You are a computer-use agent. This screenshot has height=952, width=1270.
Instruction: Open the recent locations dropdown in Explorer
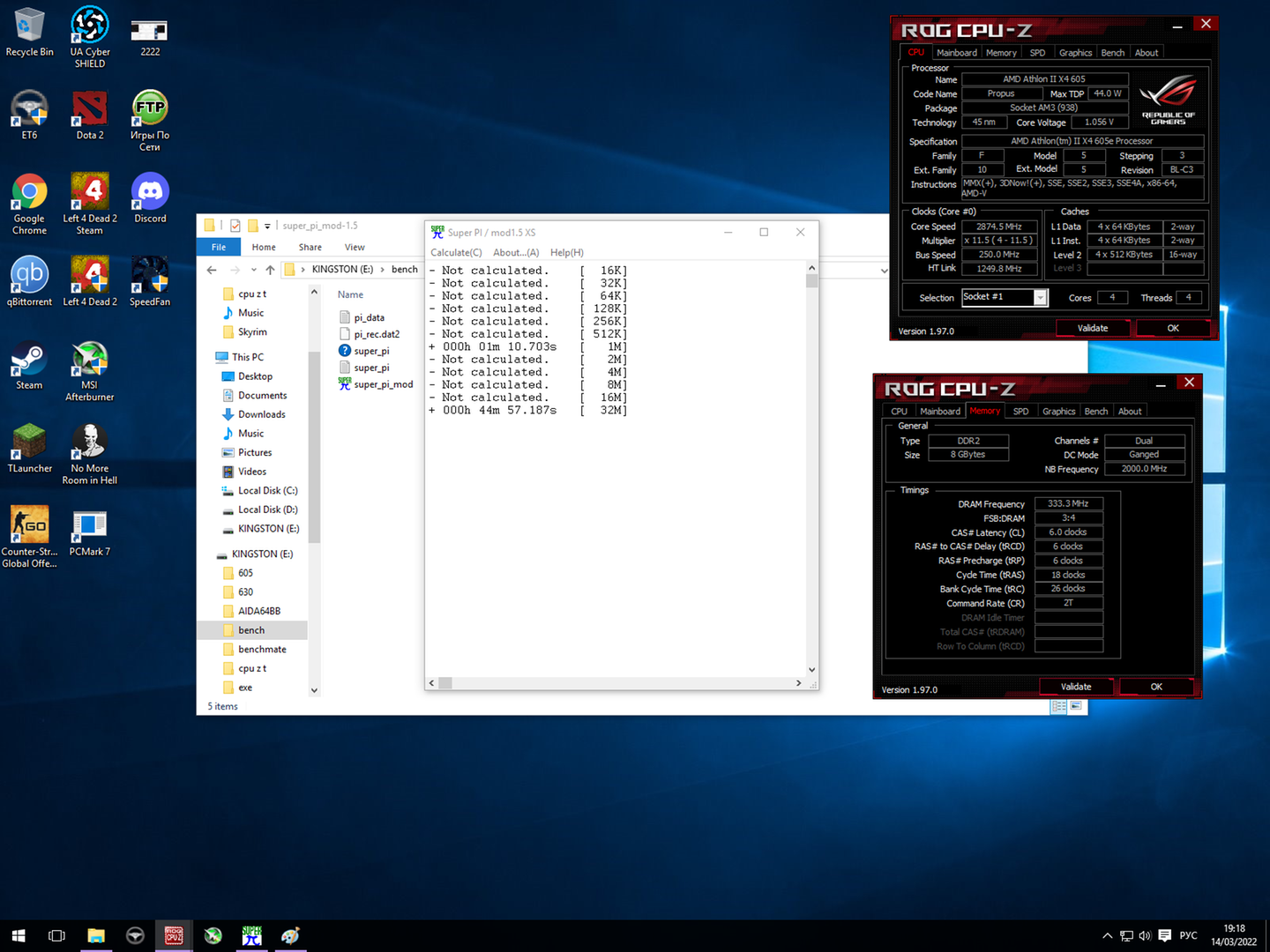pos(254,270)
